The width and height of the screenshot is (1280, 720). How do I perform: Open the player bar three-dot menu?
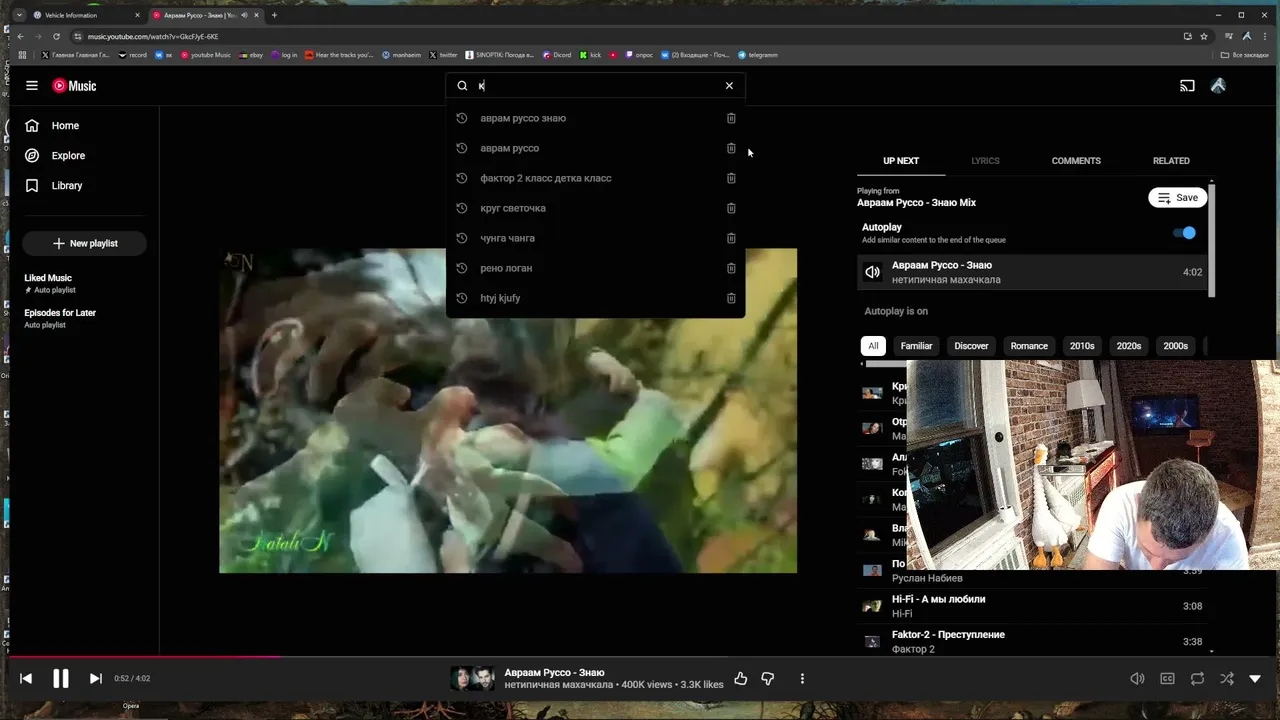click(x=802, y=679)
